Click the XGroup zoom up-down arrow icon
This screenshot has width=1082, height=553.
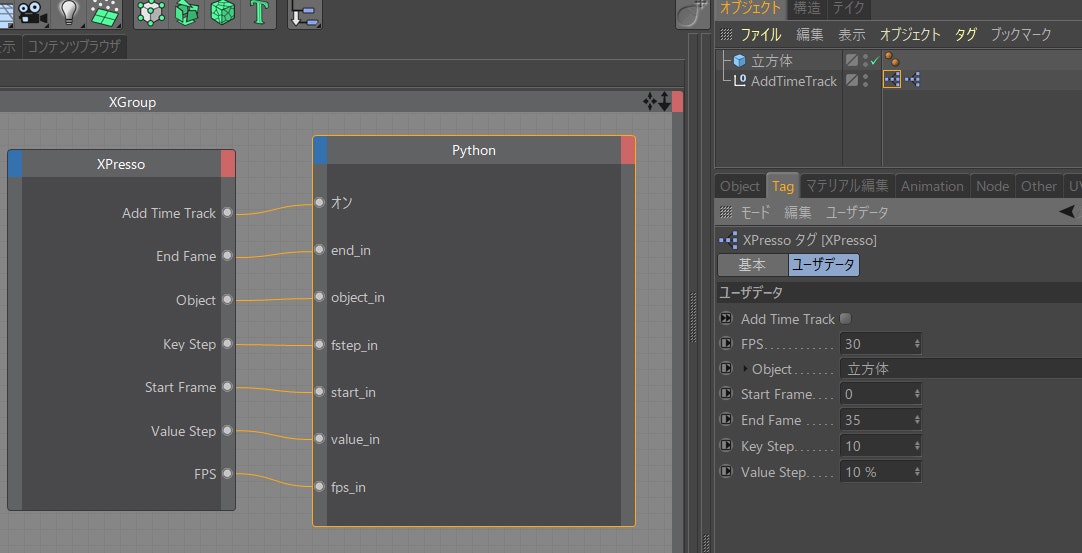click(664, 102)
